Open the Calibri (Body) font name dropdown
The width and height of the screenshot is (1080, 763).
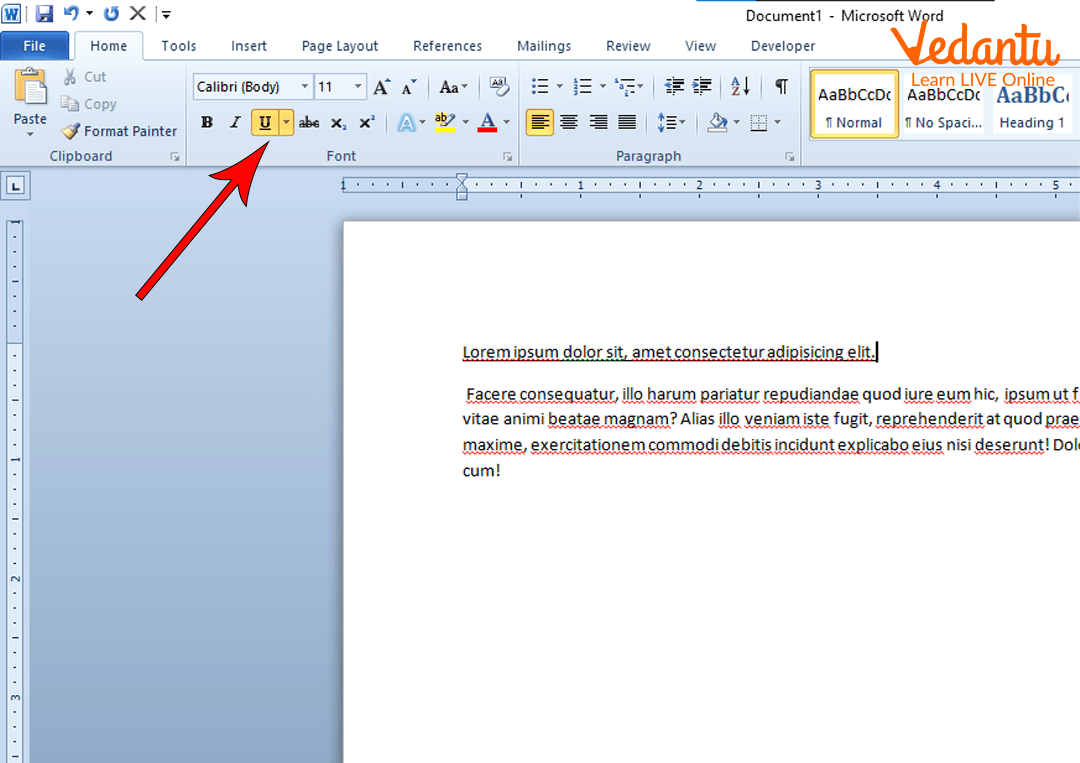pos(305,87)
